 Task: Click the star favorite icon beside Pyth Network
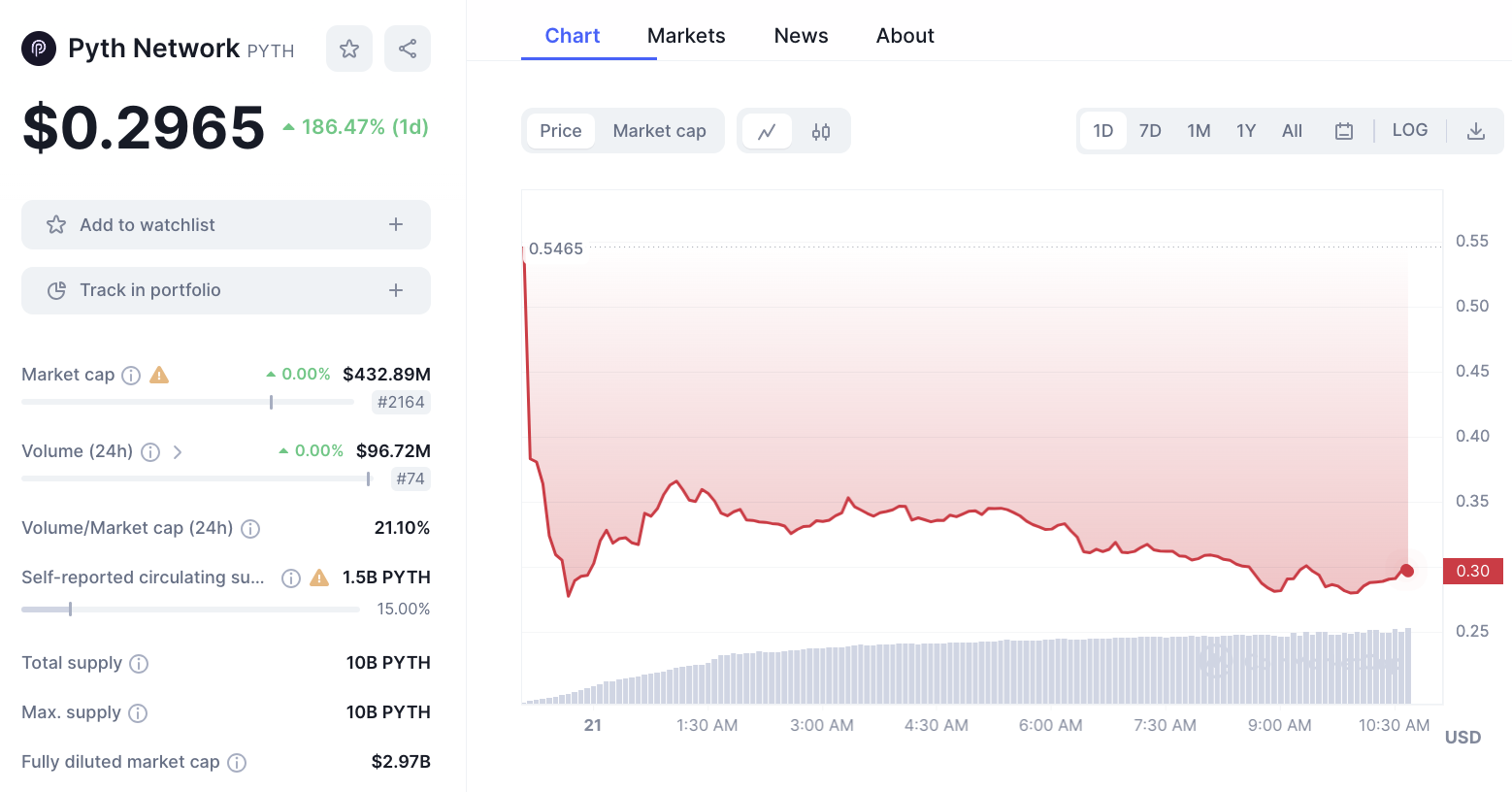349,49
